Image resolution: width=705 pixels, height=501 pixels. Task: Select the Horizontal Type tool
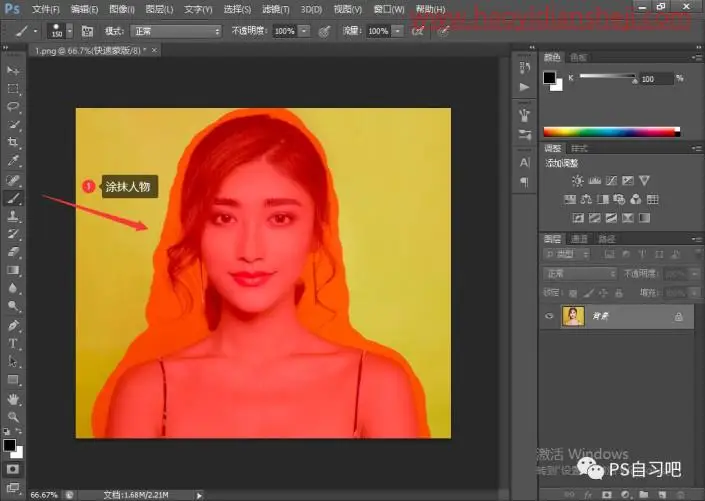click(x=13, y=344)
